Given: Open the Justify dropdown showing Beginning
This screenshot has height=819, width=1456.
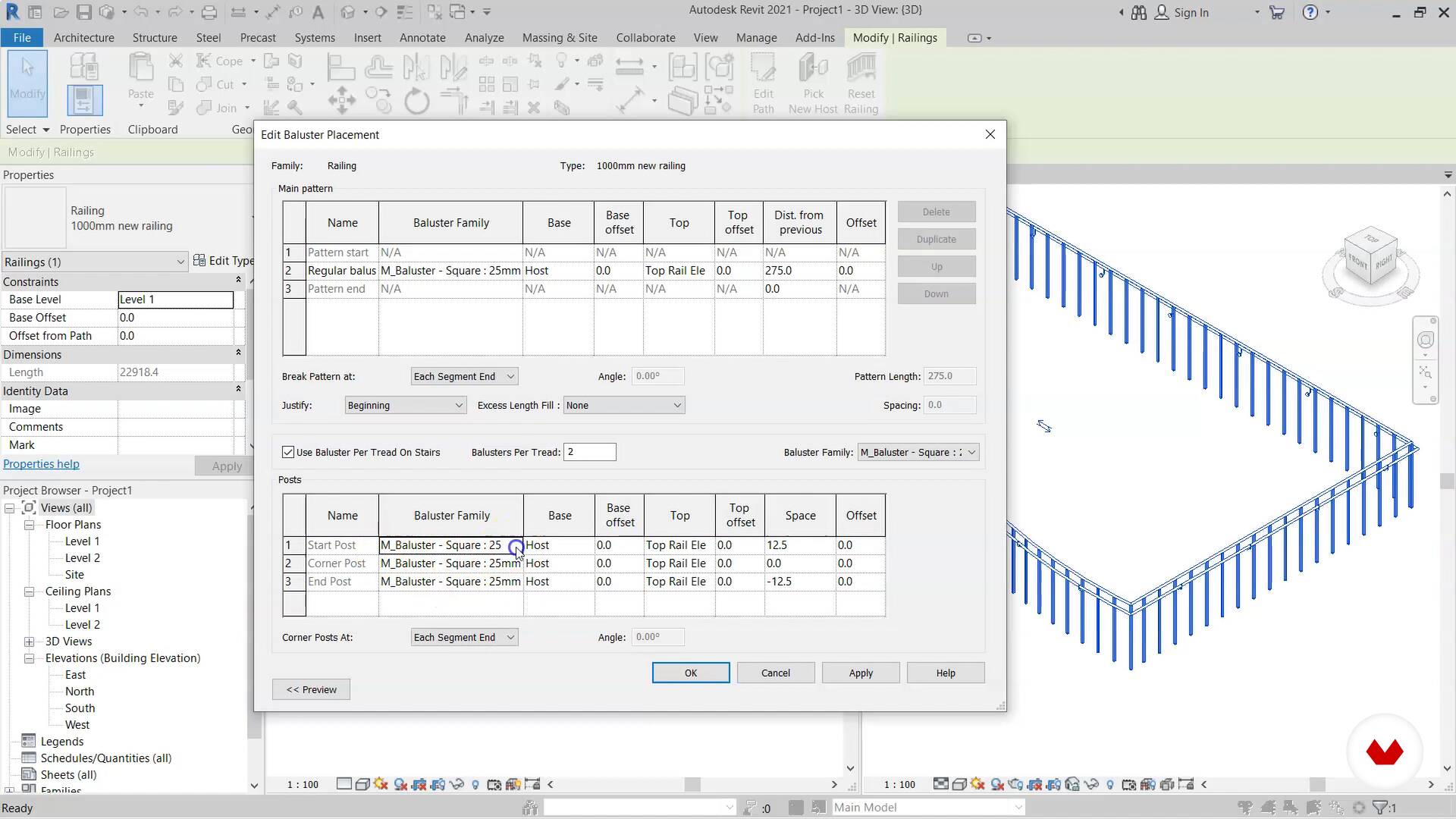Looking at the screenshot, I should point(405,405).
